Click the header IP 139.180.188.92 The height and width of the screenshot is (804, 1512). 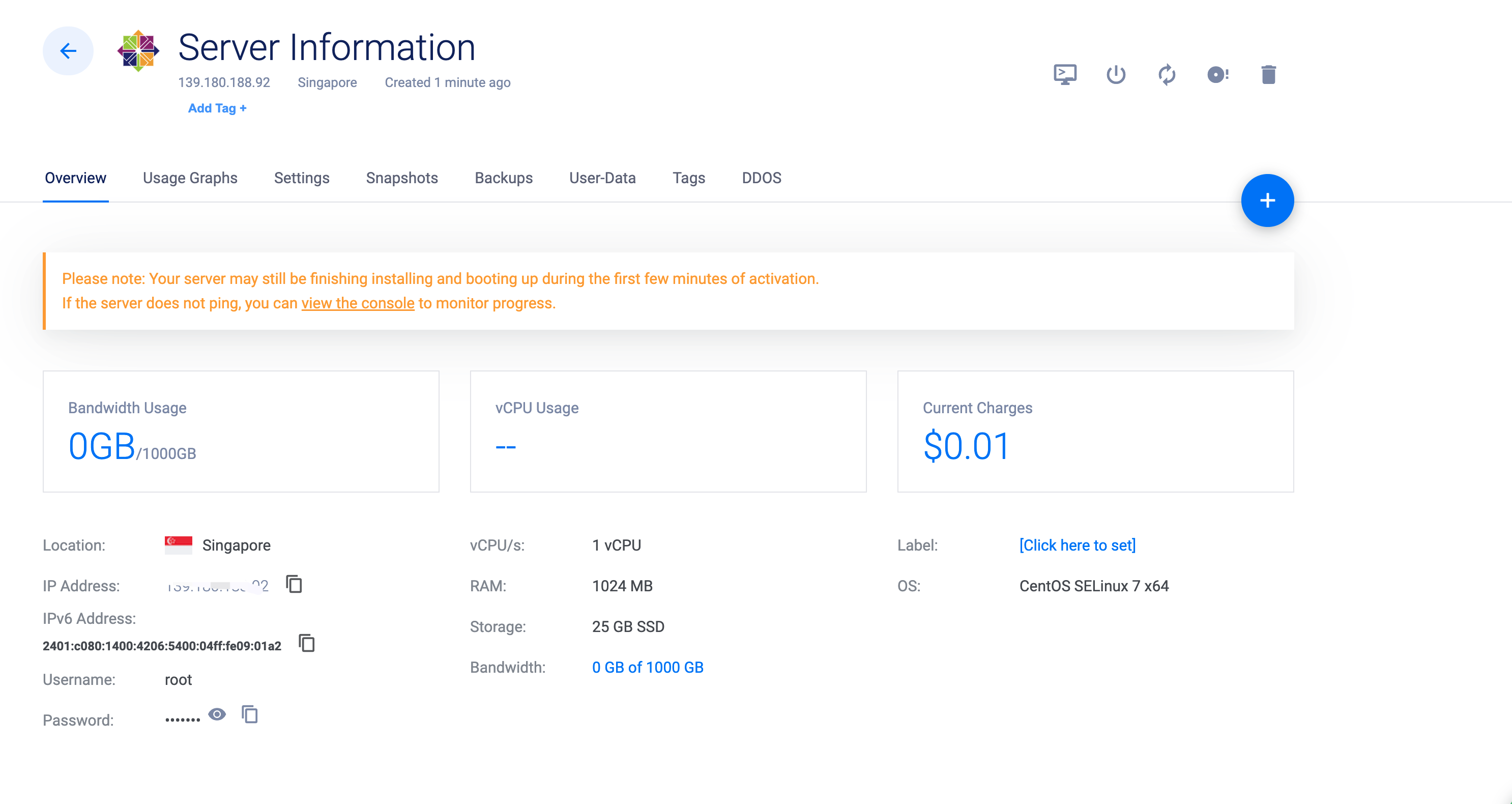(224, 83)
